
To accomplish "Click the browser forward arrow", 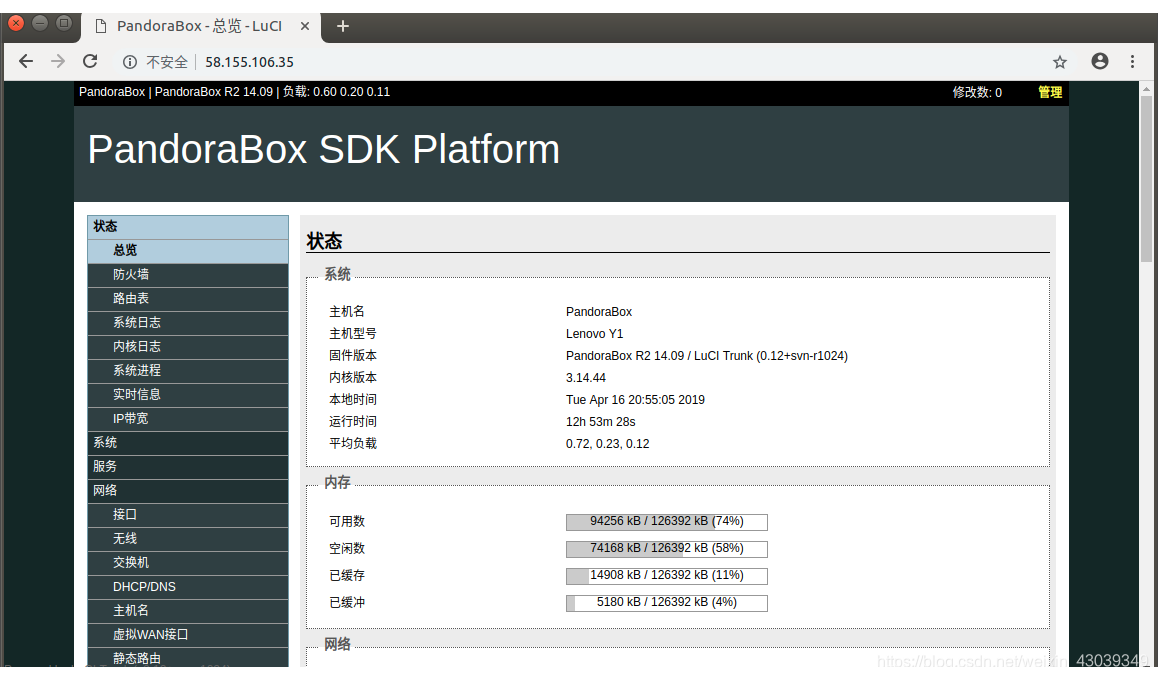I will [x=58, y=61].
